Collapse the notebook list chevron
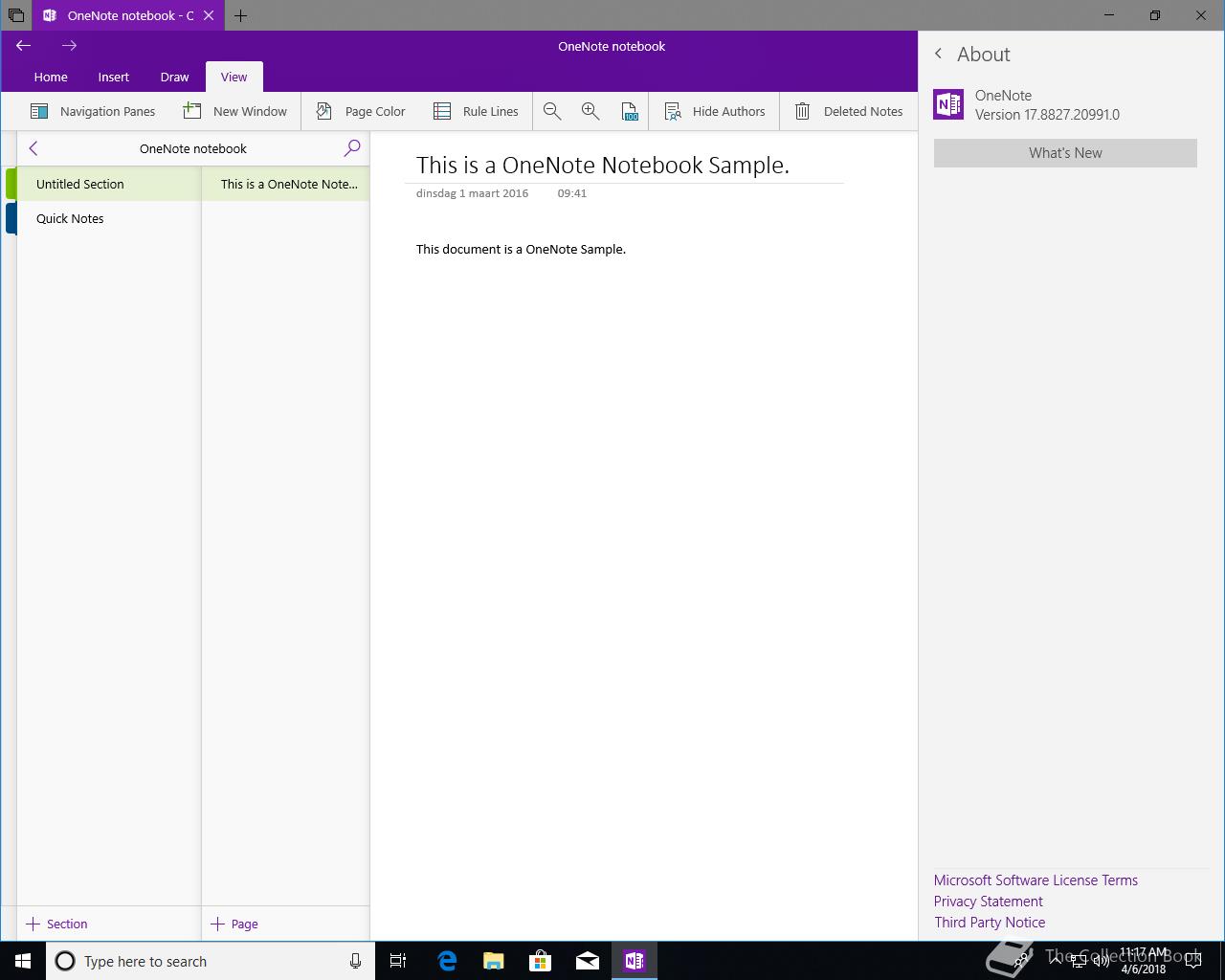Screen dimensions: 1225x980 (33, 148)
